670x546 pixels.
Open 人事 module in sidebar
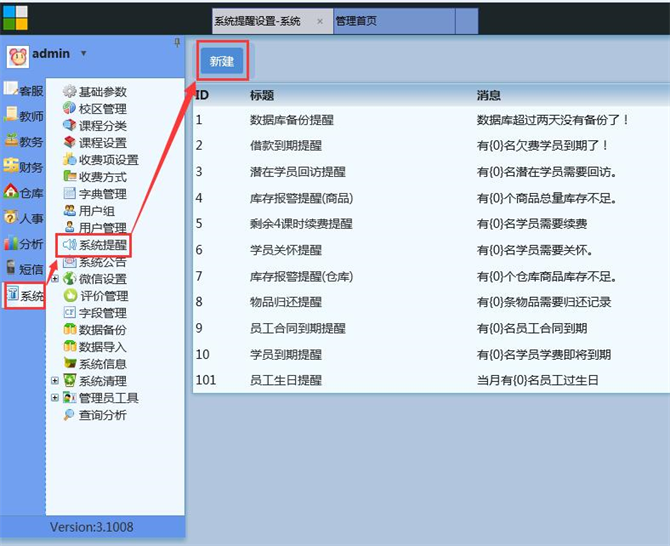[24, 218]
